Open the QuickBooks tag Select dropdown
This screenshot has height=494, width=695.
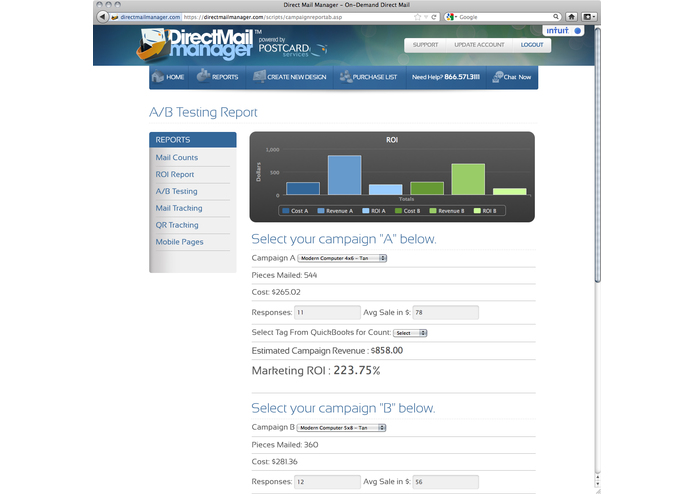tap(410, 333)
